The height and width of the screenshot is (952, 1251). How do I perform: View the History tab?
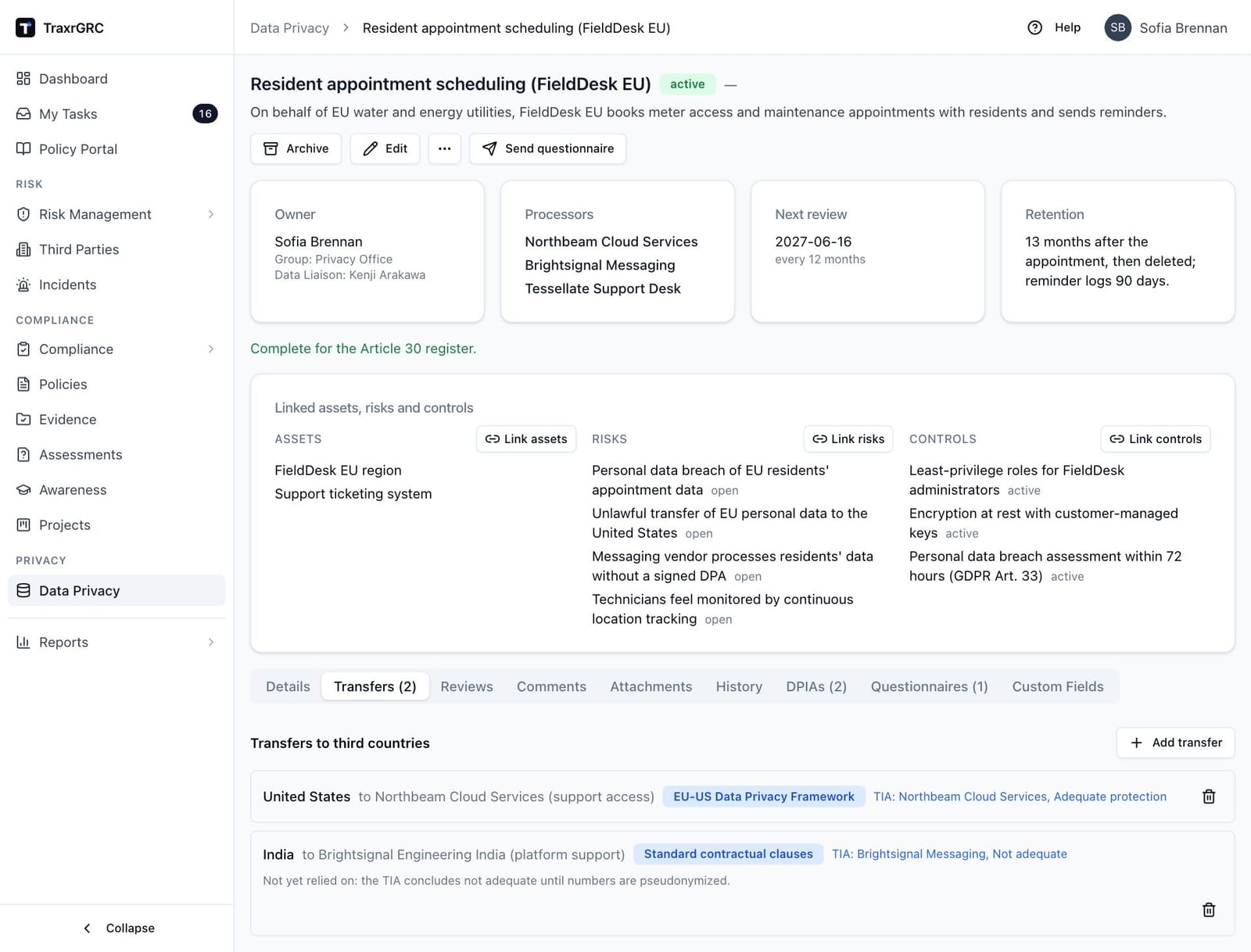coord(739,686)
